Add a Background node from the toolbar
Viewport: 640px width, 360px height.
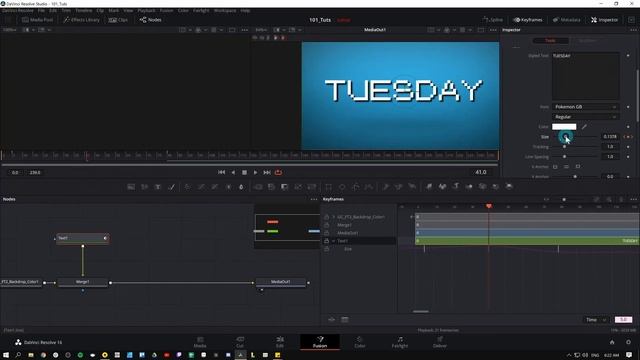pos(131,187)
